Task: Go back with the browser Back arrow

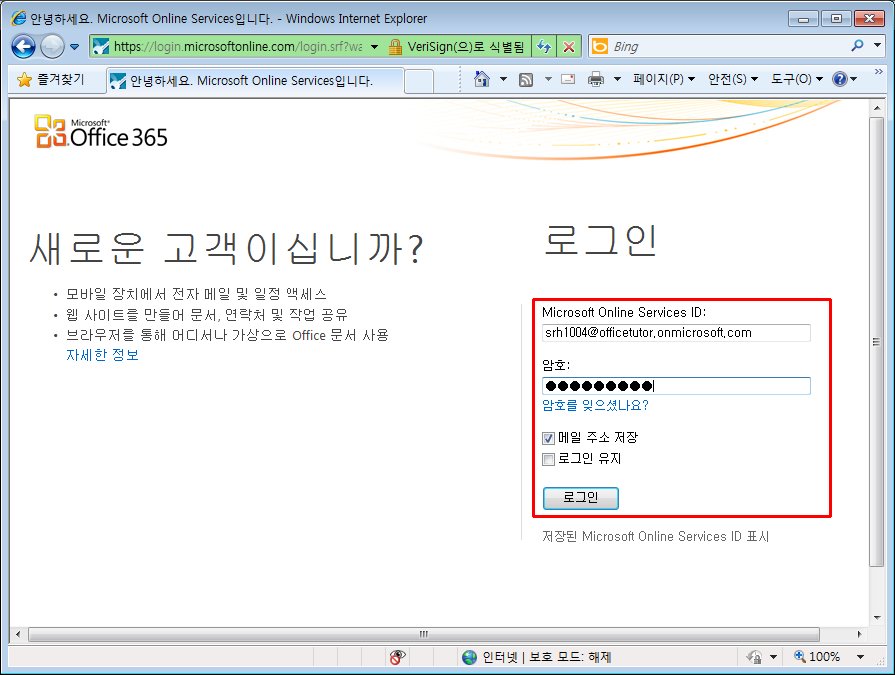Action: tap(23, 46)
